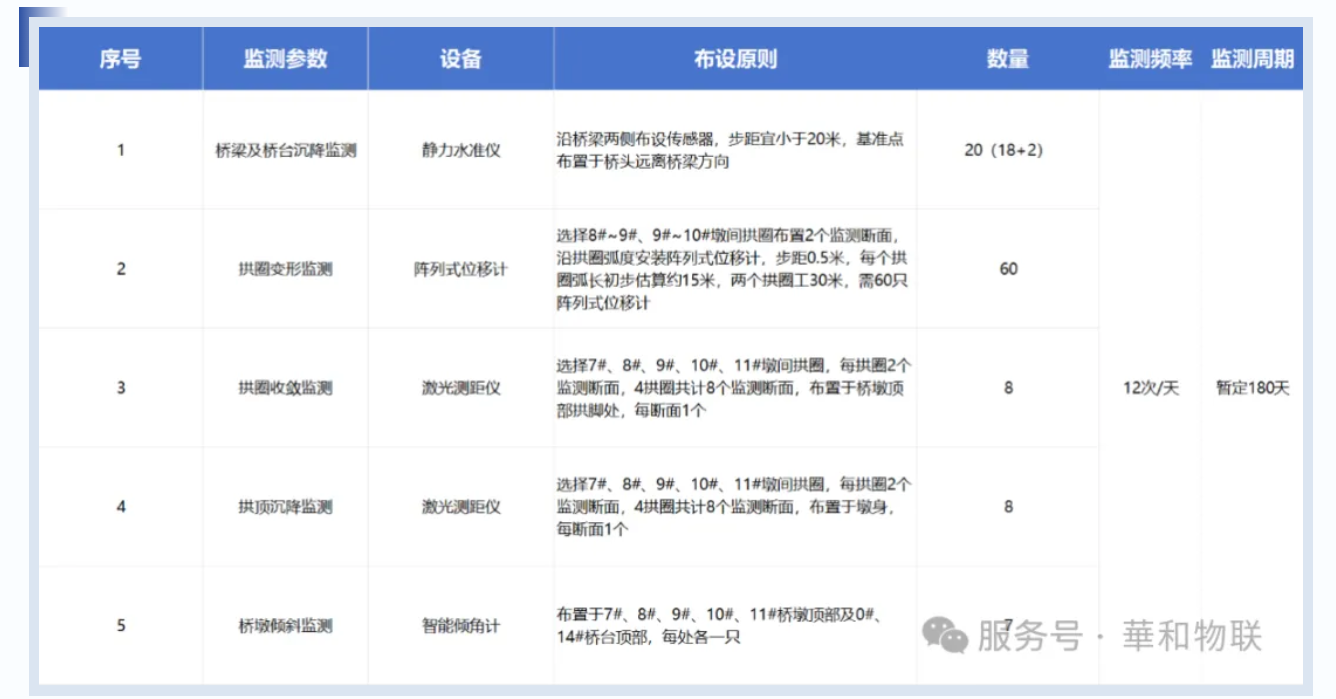Click the 阵列式位移计 device cell
The width and height of the screenshot is (1336, 699).
(461, 269)
